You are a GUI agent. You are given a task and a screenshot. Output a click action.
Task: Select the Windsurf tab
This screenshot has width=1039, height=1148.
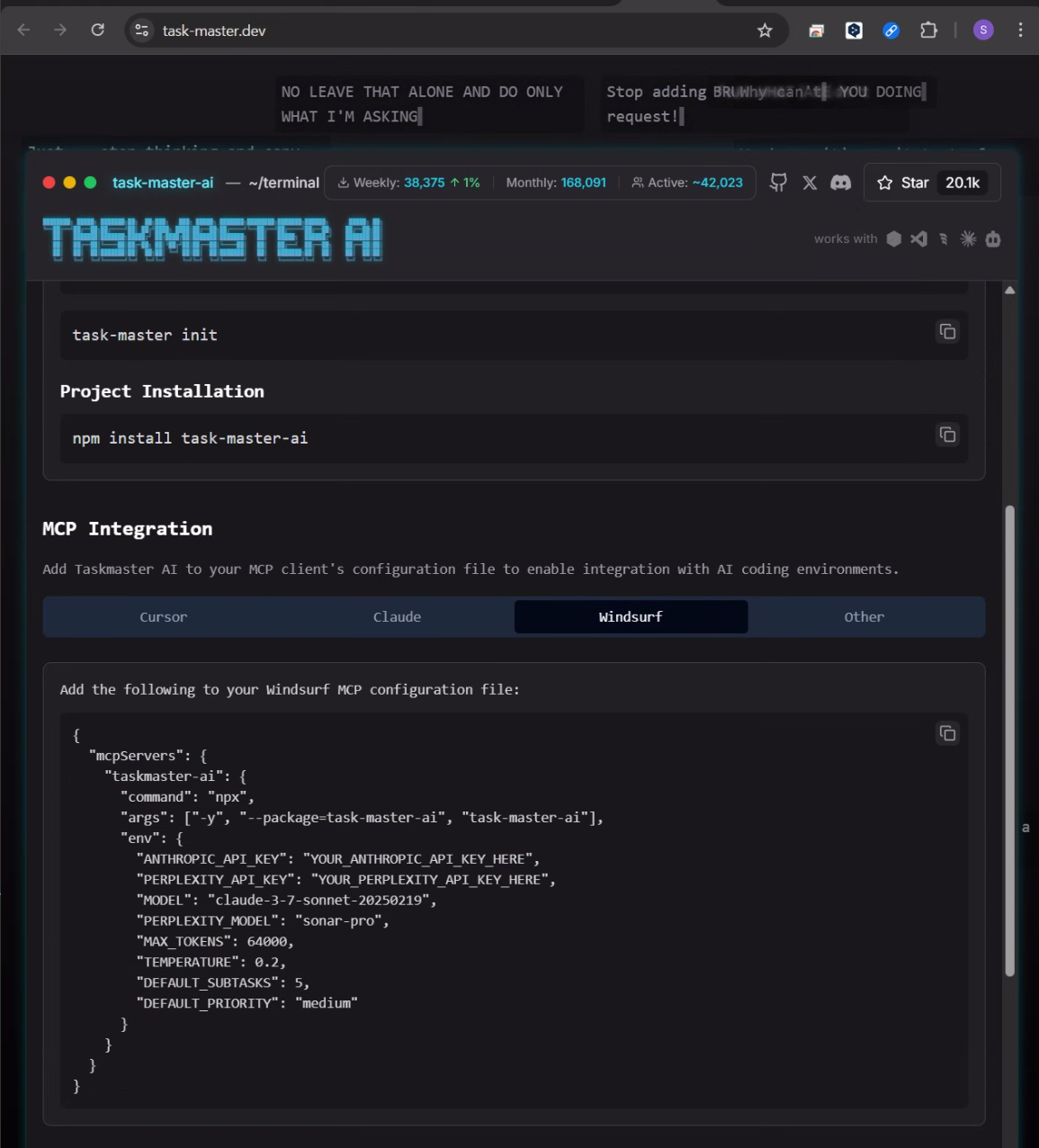click(x=631, y=617)
